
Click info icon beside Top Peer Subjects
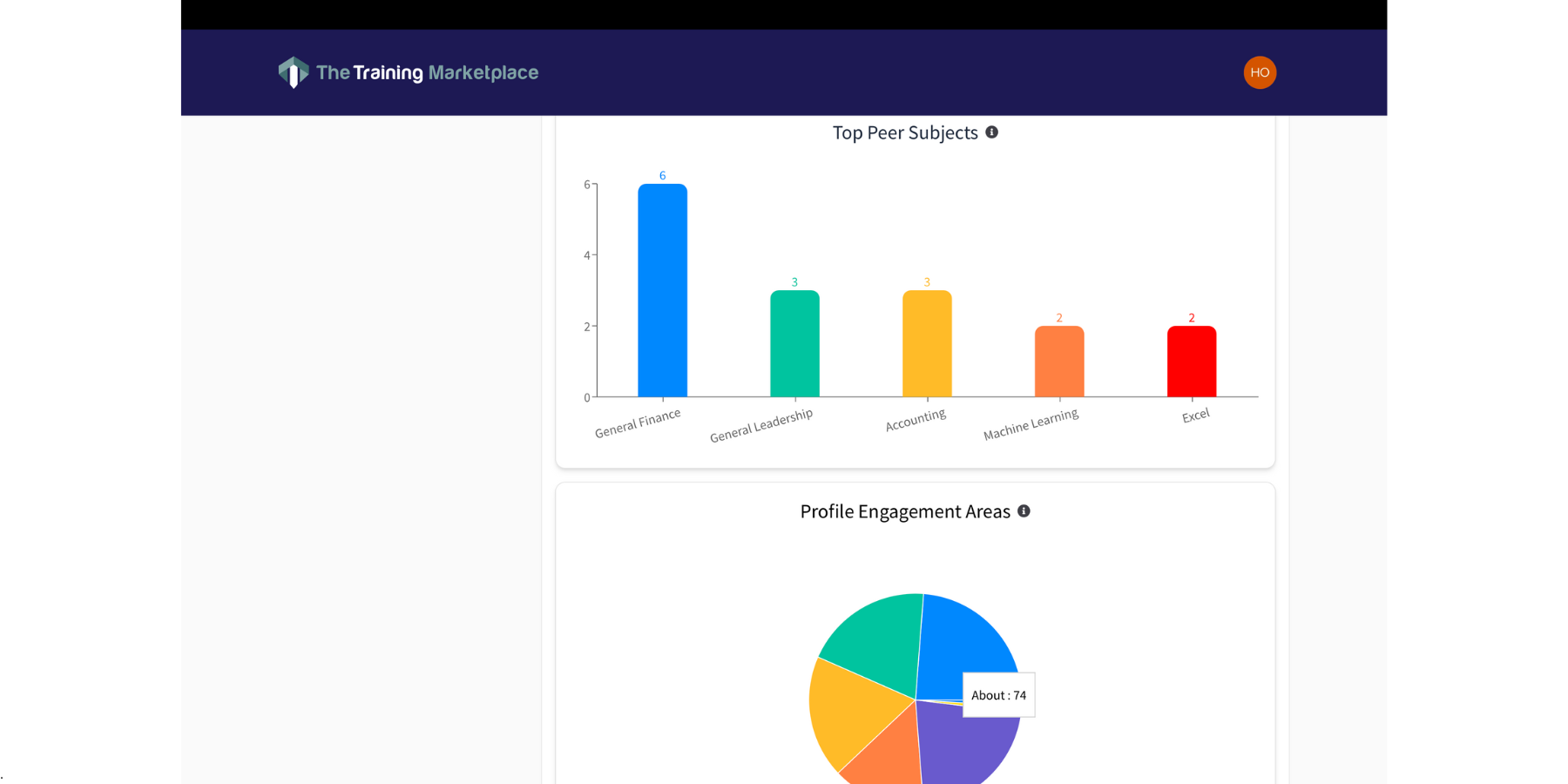click(991, 132)
